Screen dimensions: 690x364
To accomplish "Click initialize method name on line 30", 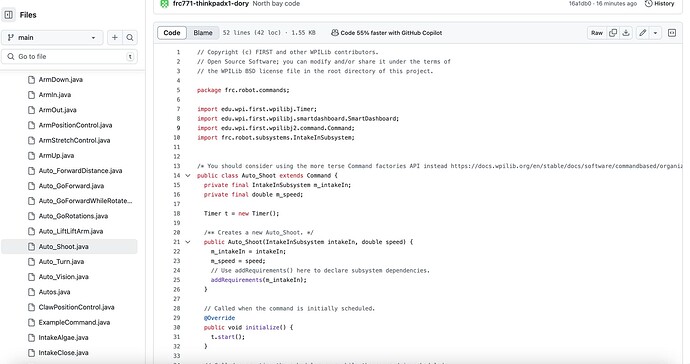I will 264,327.
